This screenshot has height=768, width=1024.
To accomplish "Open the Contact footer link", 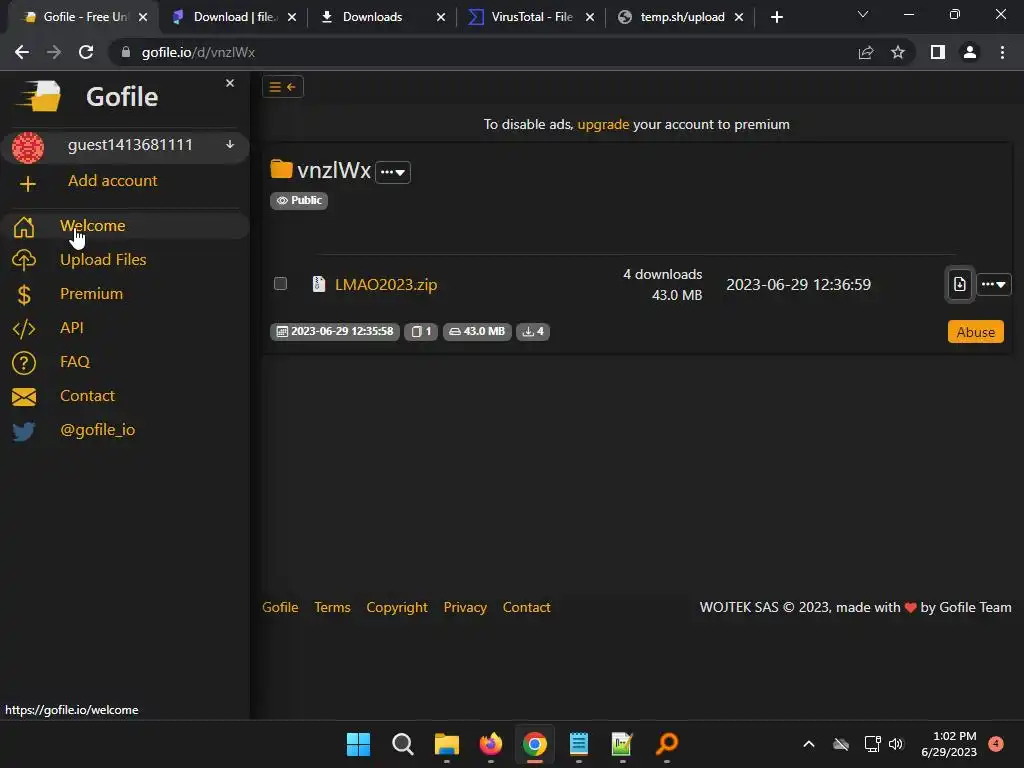I will [526, 607].
